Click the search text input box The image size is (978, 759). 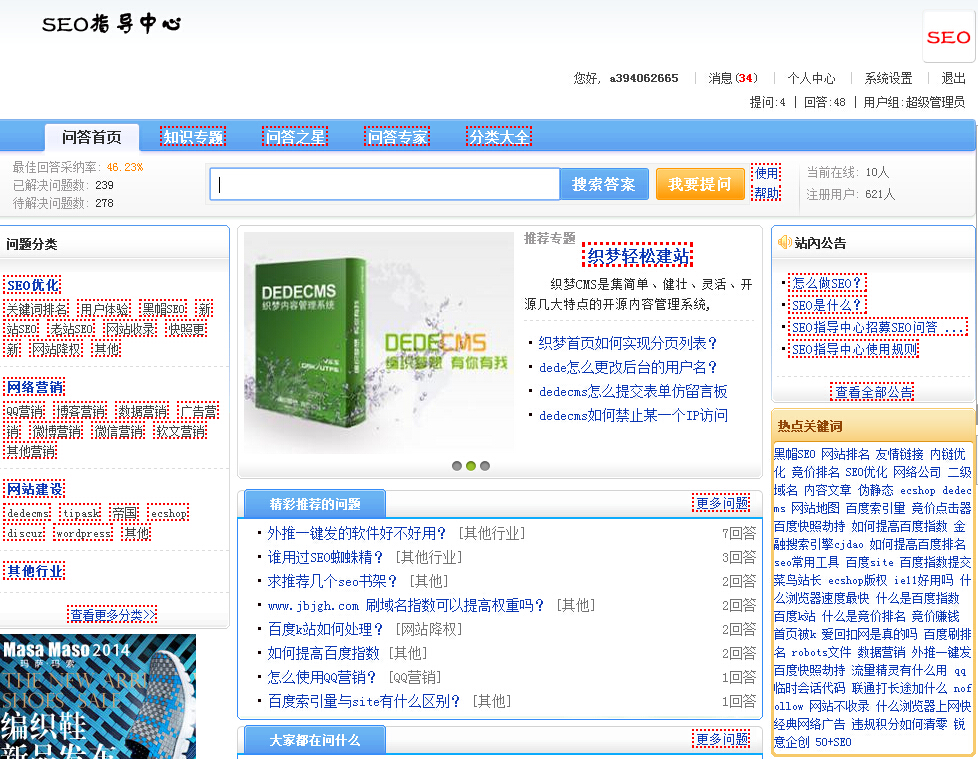(x=385, y=184)
